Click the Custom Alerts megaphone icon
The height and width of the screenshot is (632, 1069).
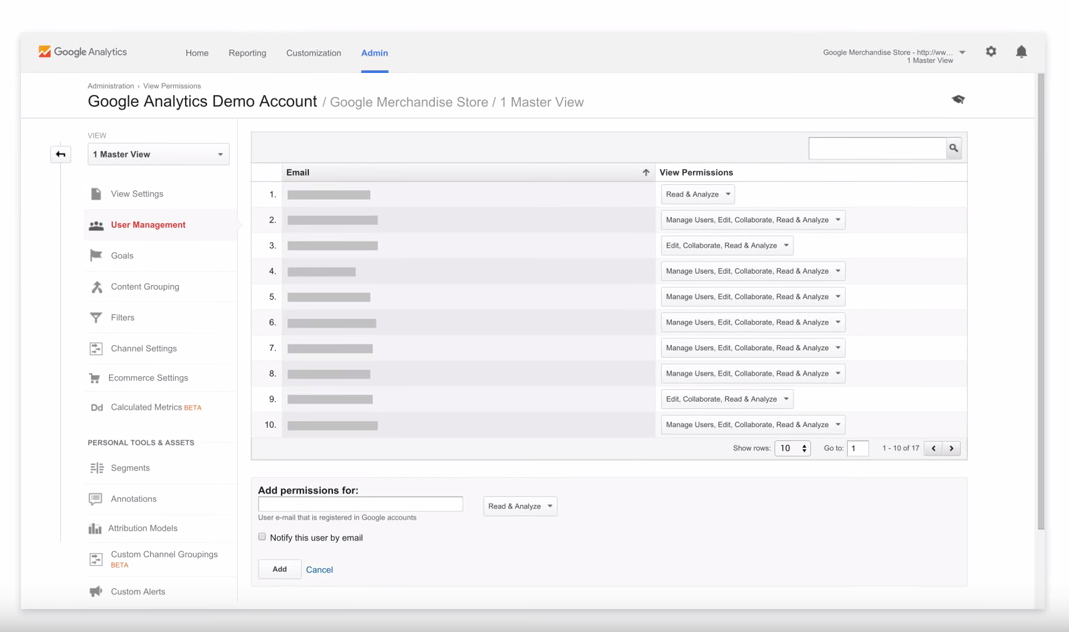click(x=96, y=591)
